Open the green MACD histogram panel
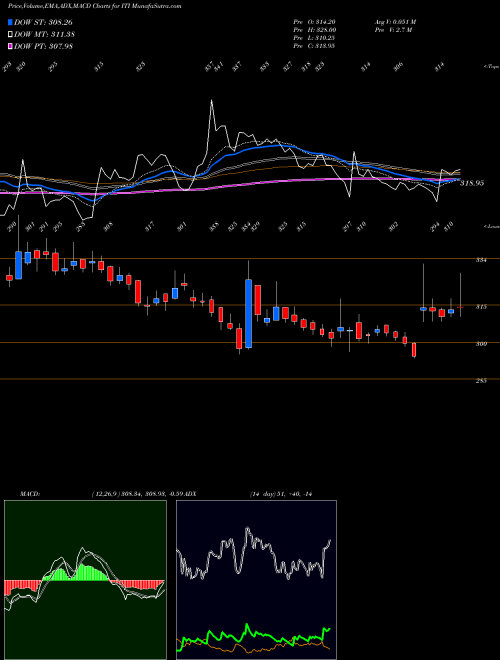Viewport: 500px width, 660px height. click(85, 580)
